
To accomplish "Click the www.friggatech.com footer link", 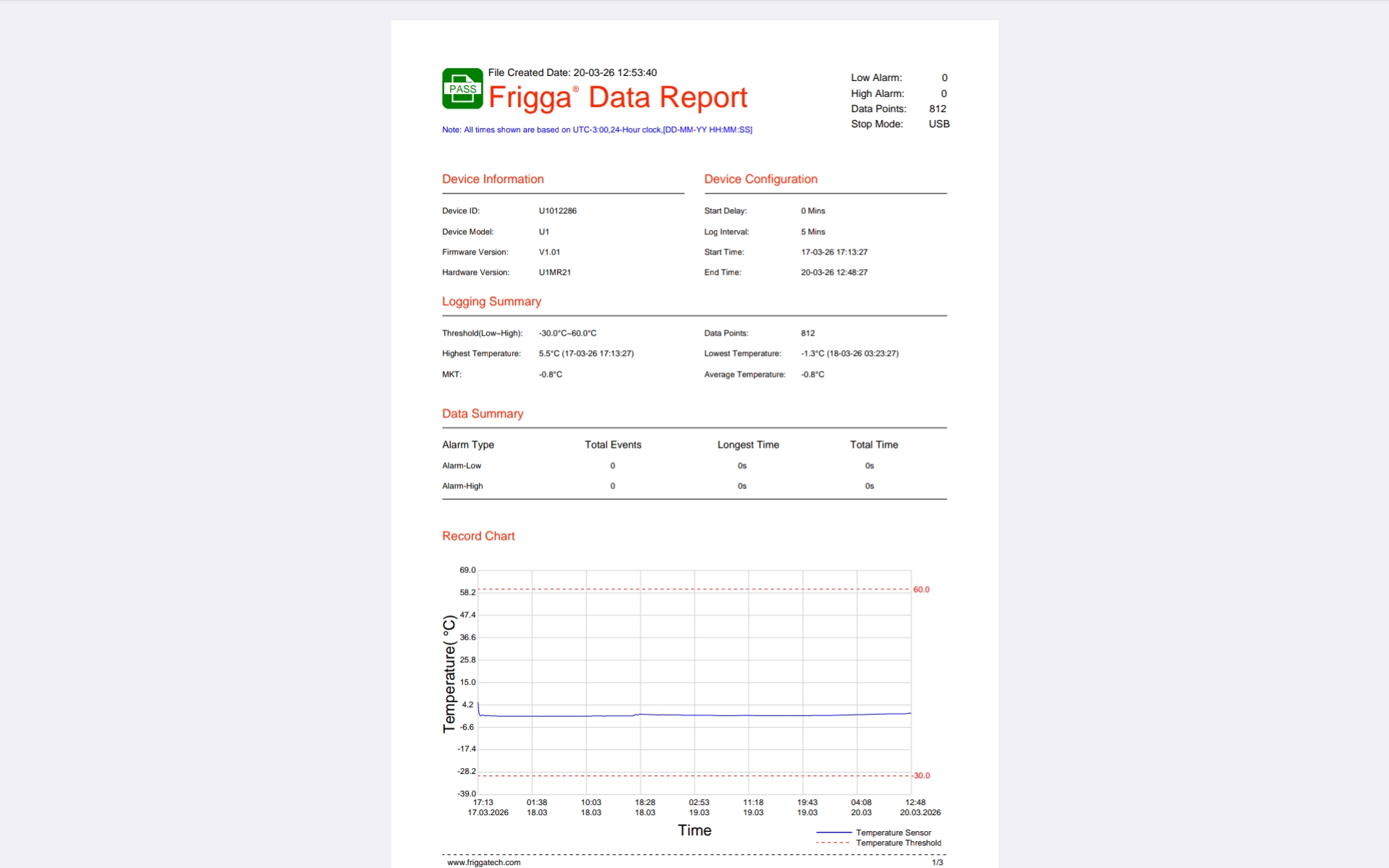I will (483, 862).
